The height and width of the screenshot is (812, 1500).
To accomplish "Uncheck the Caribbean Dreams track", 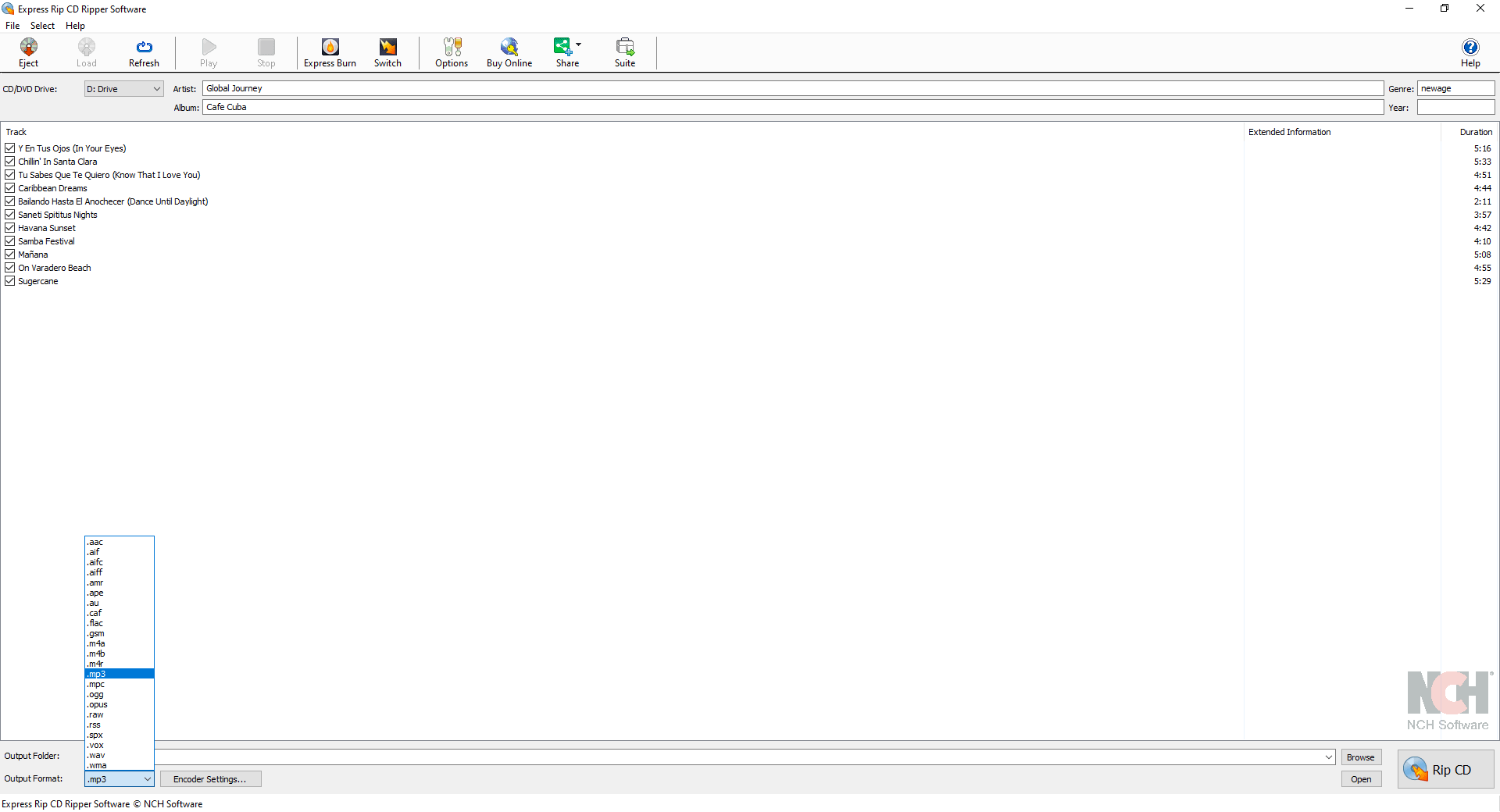I will click(x=9, y=187).
